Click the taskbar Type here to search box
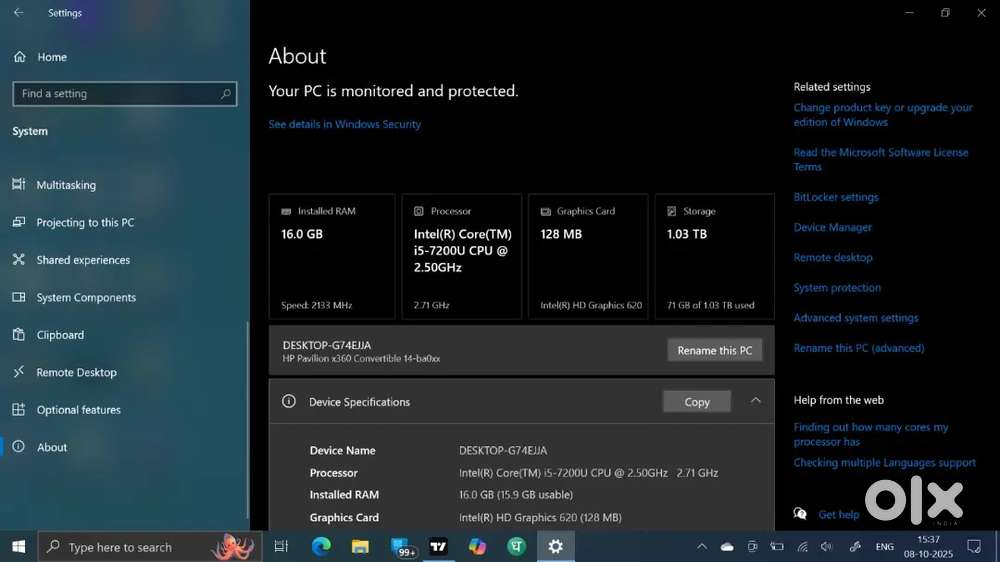 [150, 547]
